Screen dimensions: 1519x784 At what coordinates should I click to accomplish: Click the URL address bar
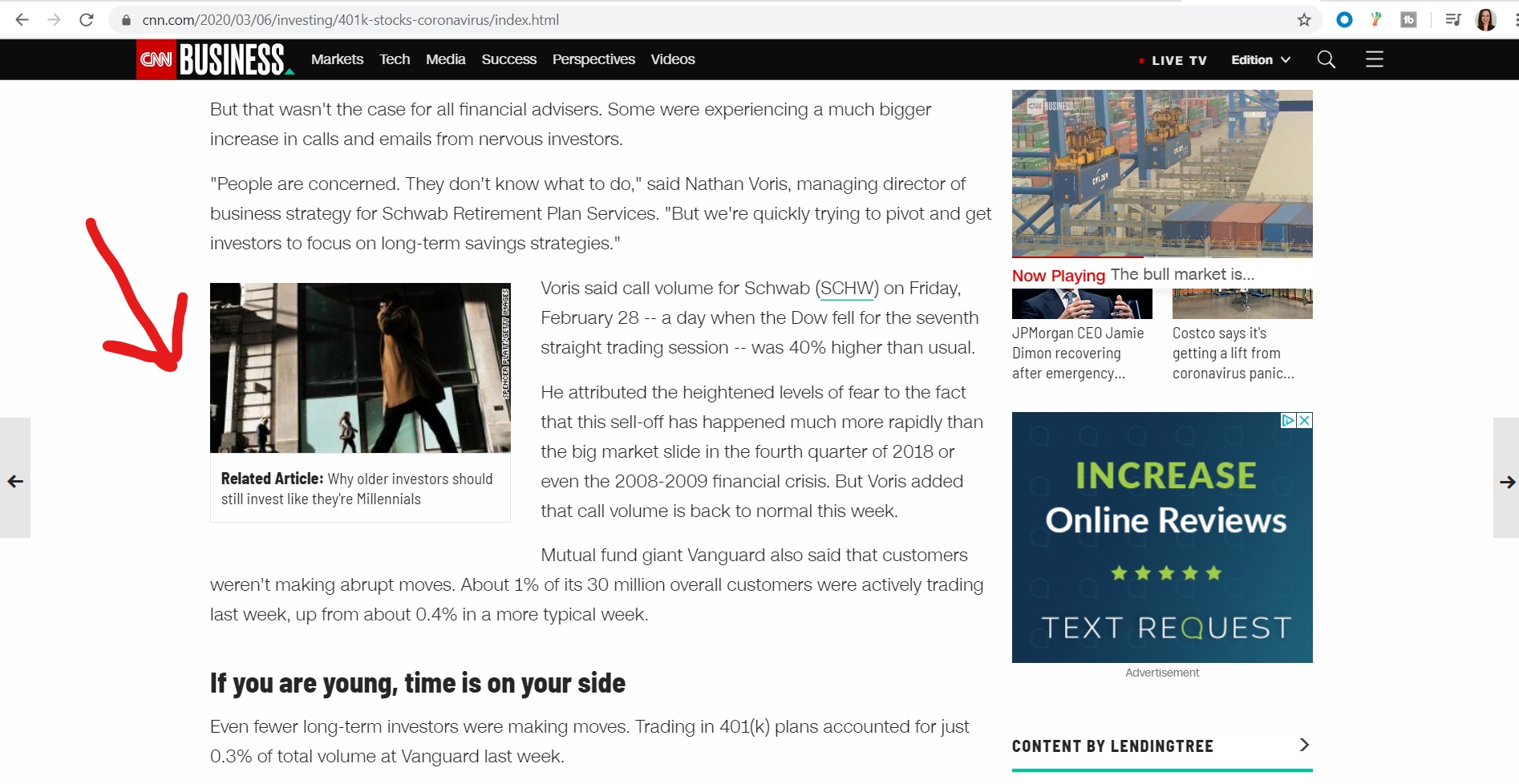pyautogui.click(x=714, y=20)
